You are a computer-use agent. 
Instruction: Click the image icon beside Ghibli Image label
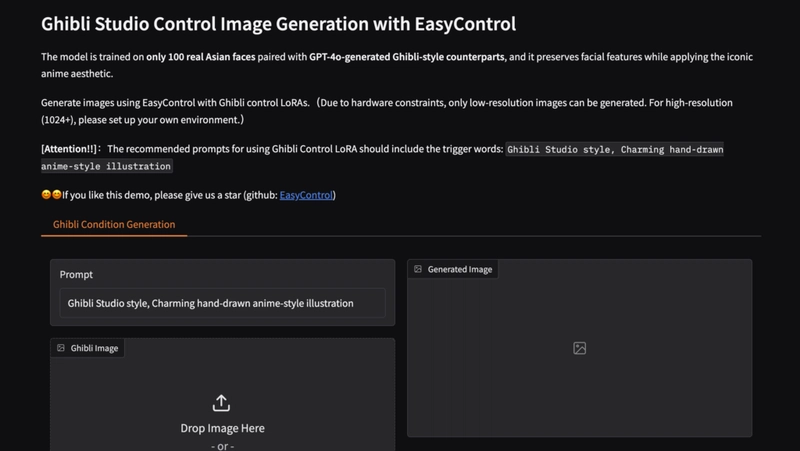click(61, 348)
